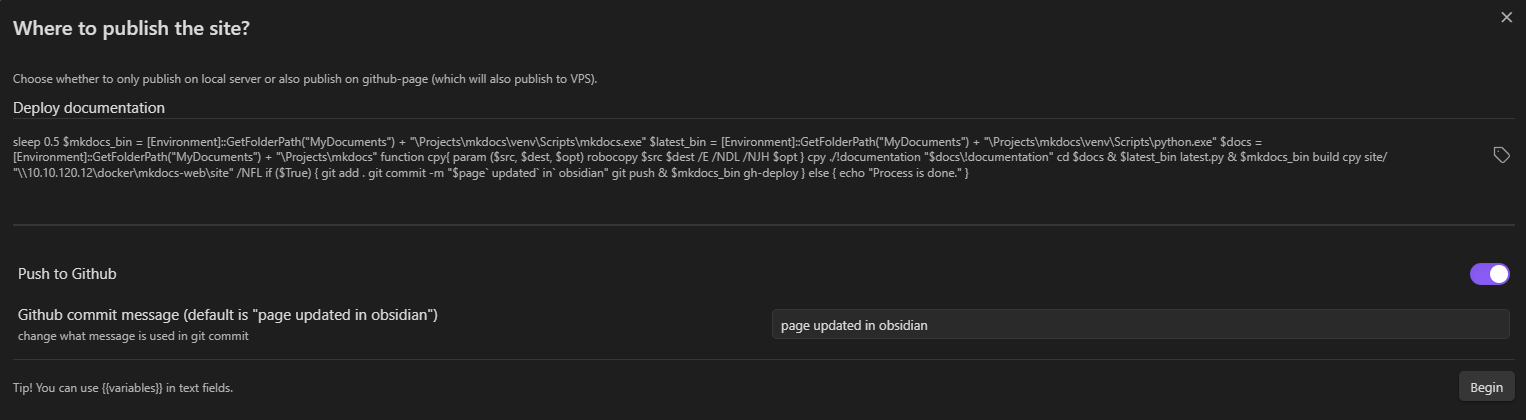Focus the Github commit message text field
1526x420 pixels.
tap(1139, 325)
